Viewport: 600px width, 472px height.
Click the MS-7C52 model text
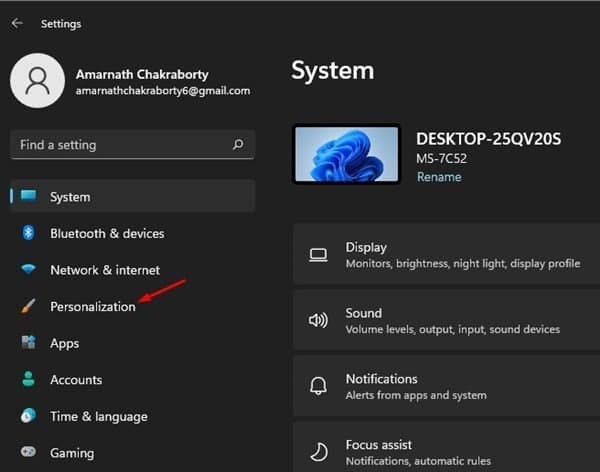pos(442,158)
